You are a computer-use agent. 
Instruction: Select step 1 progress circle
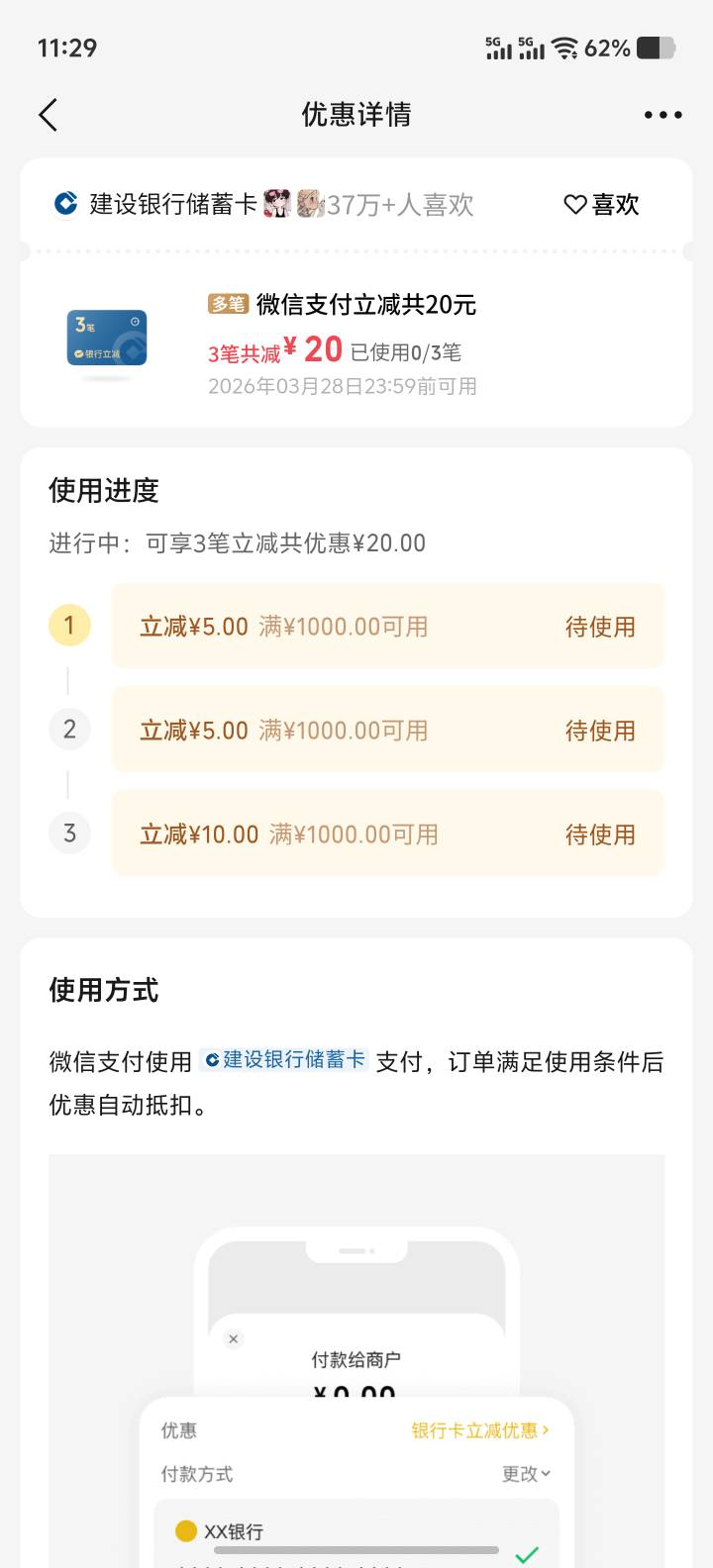click(69, 626)
